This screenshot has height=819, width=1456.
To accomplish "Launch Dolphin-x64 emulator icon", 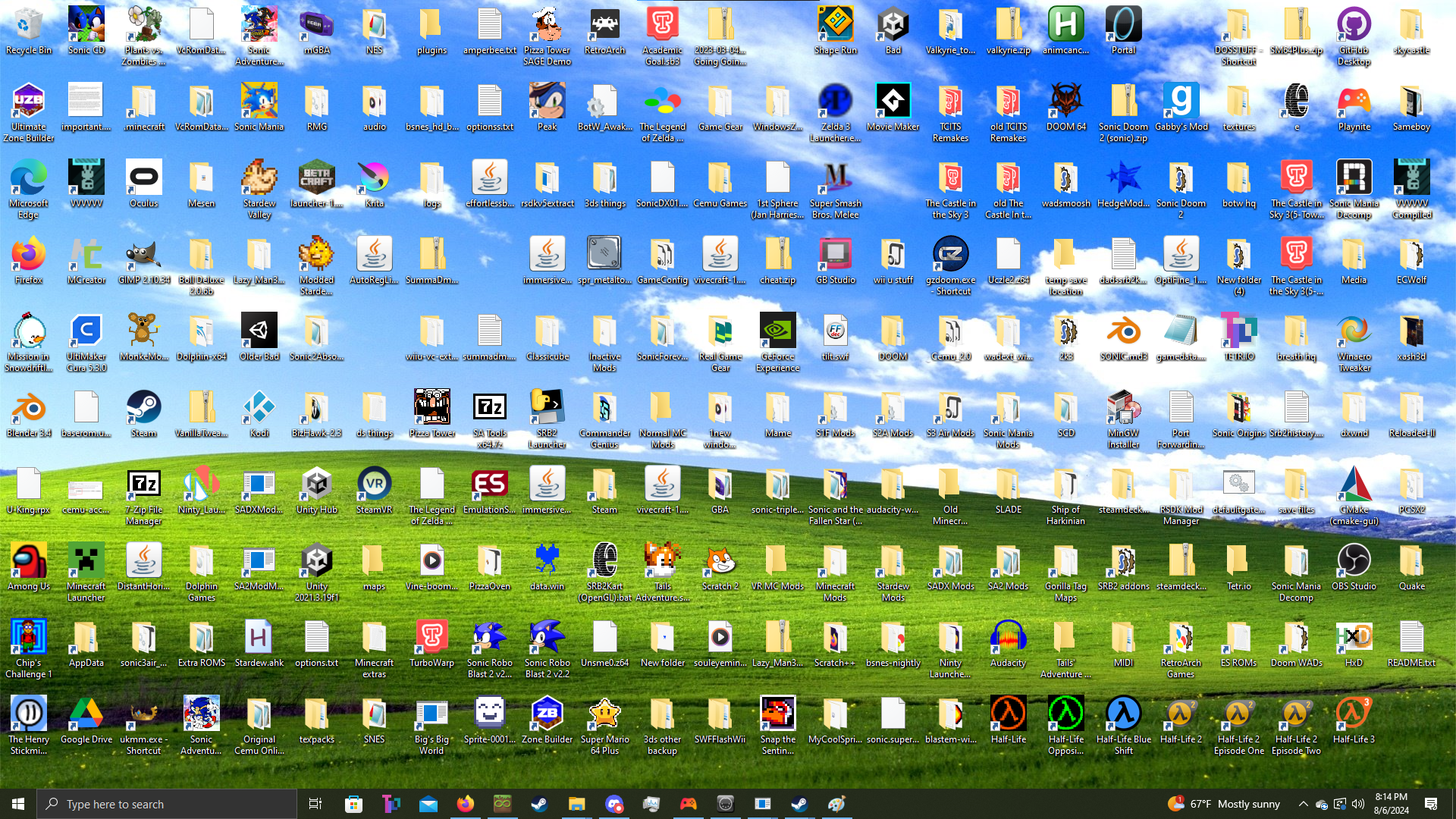I will 202,337.
